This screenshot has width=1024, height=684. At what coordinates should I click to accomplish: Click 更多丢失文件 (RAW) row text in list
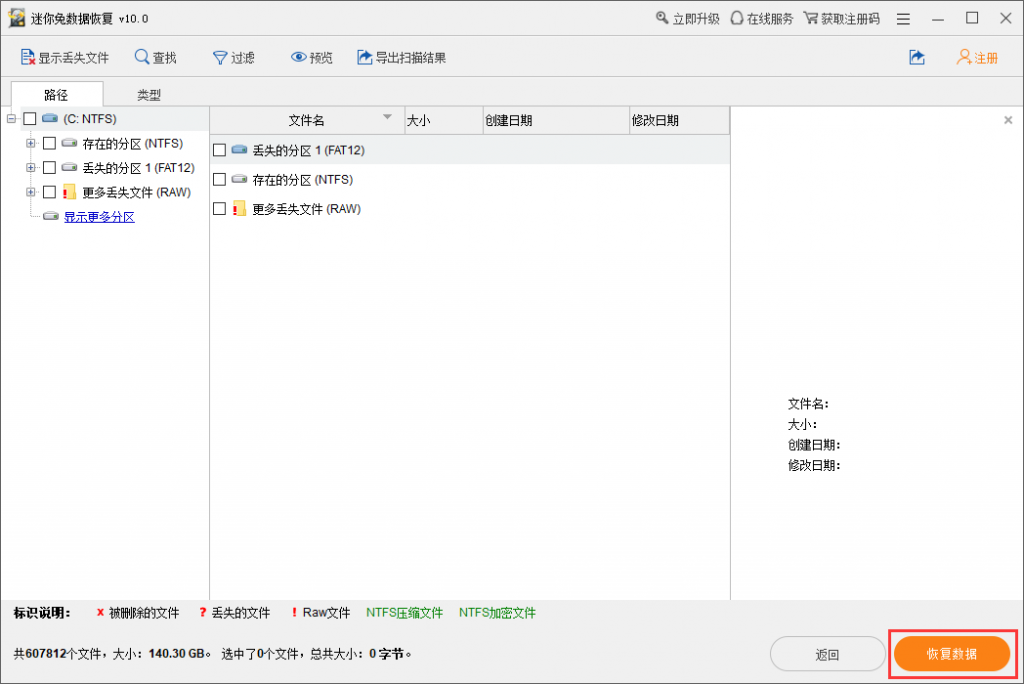pyautogui.click(x=306, y=209)
